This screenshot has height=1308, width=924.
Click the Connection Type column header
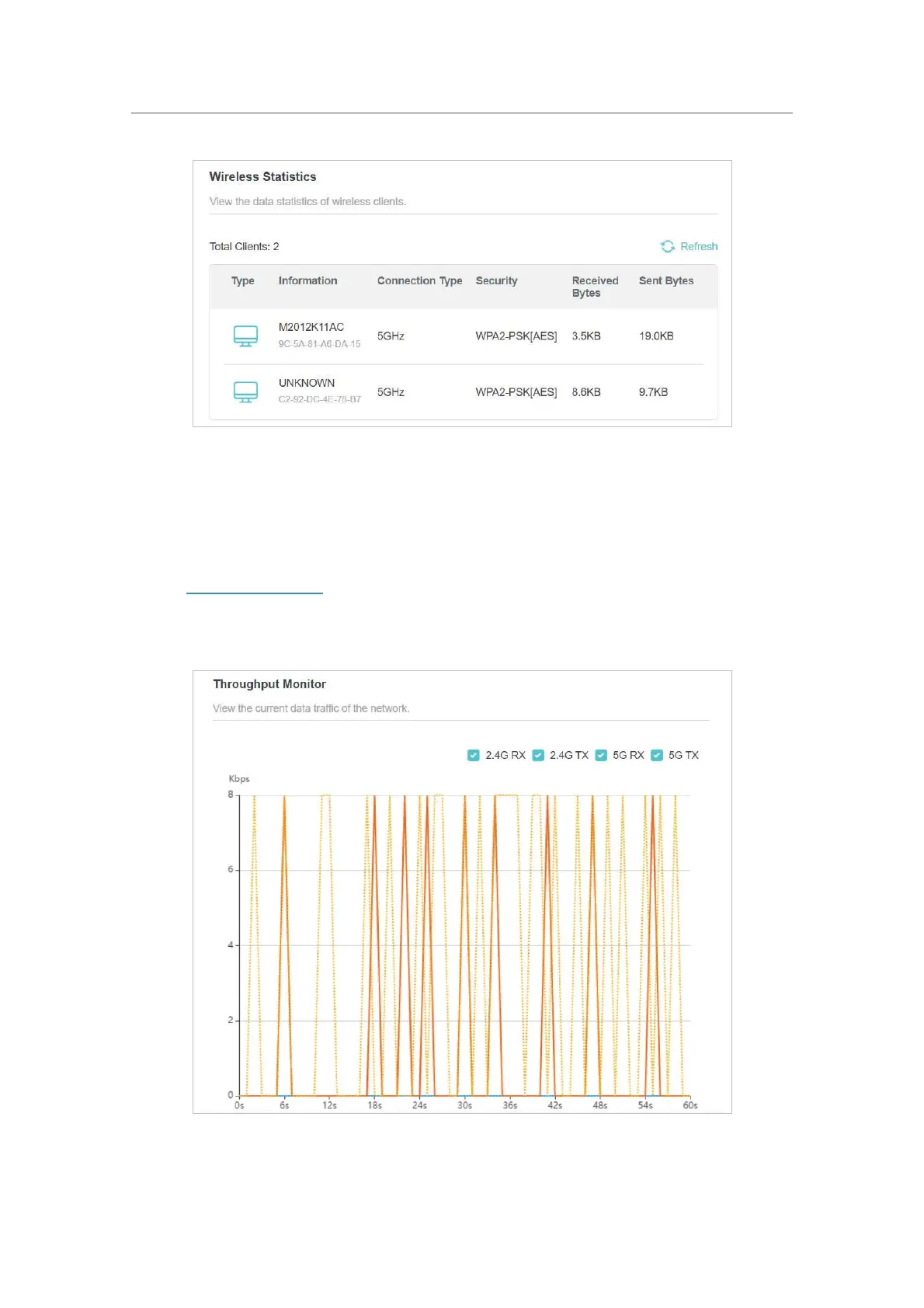coord(419,280)
